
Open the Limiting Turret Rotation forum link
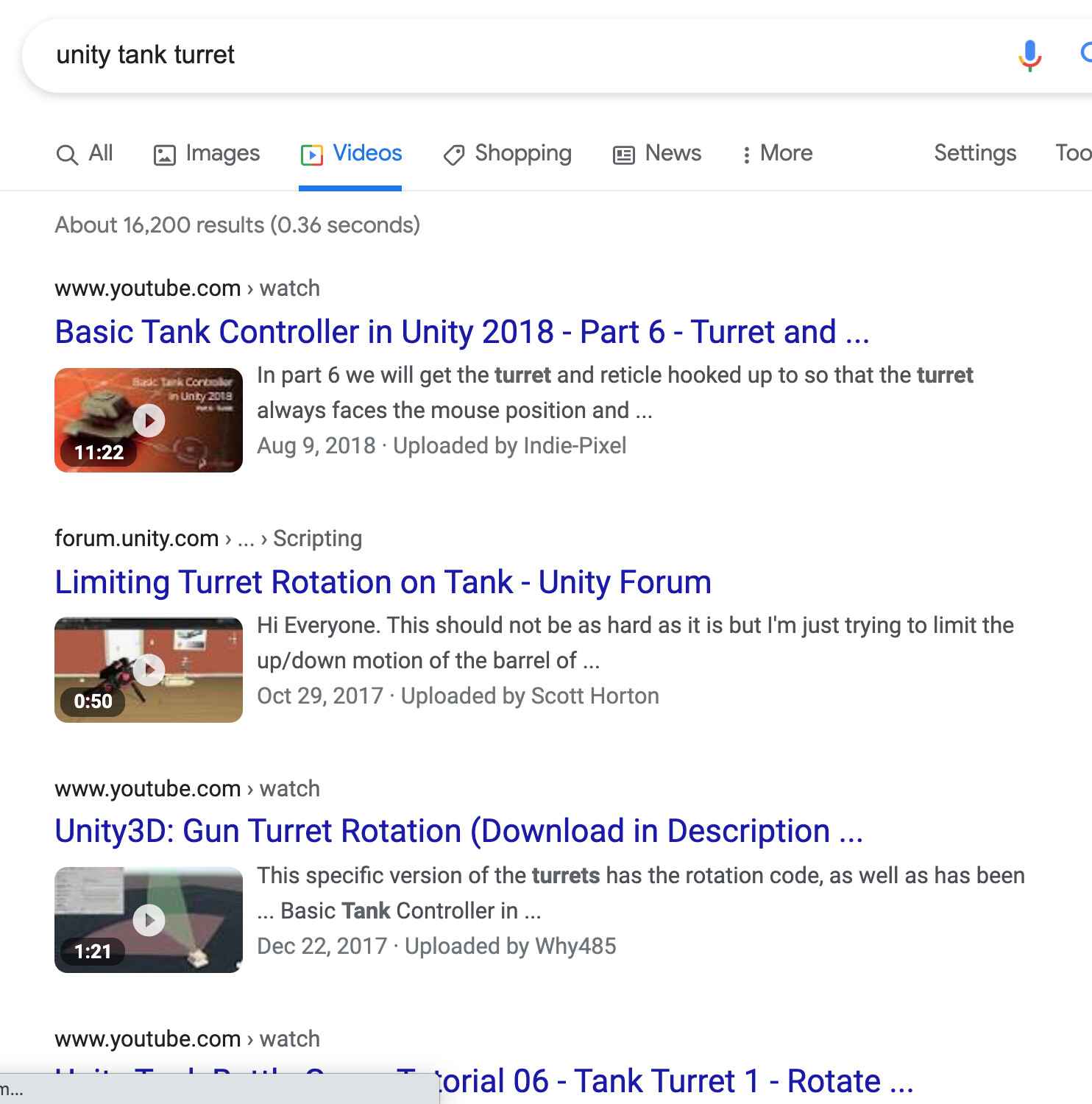[383, 582]
